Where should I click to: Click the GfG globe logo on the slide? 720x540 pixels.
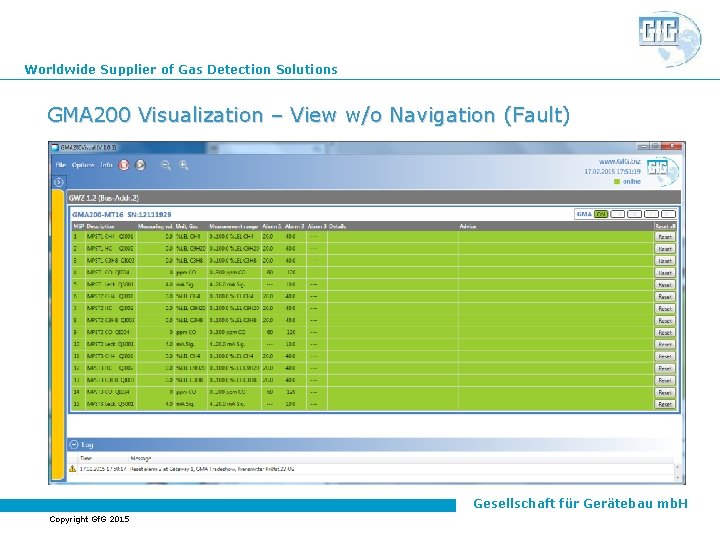pyautogui.click(x=669, y=39)
